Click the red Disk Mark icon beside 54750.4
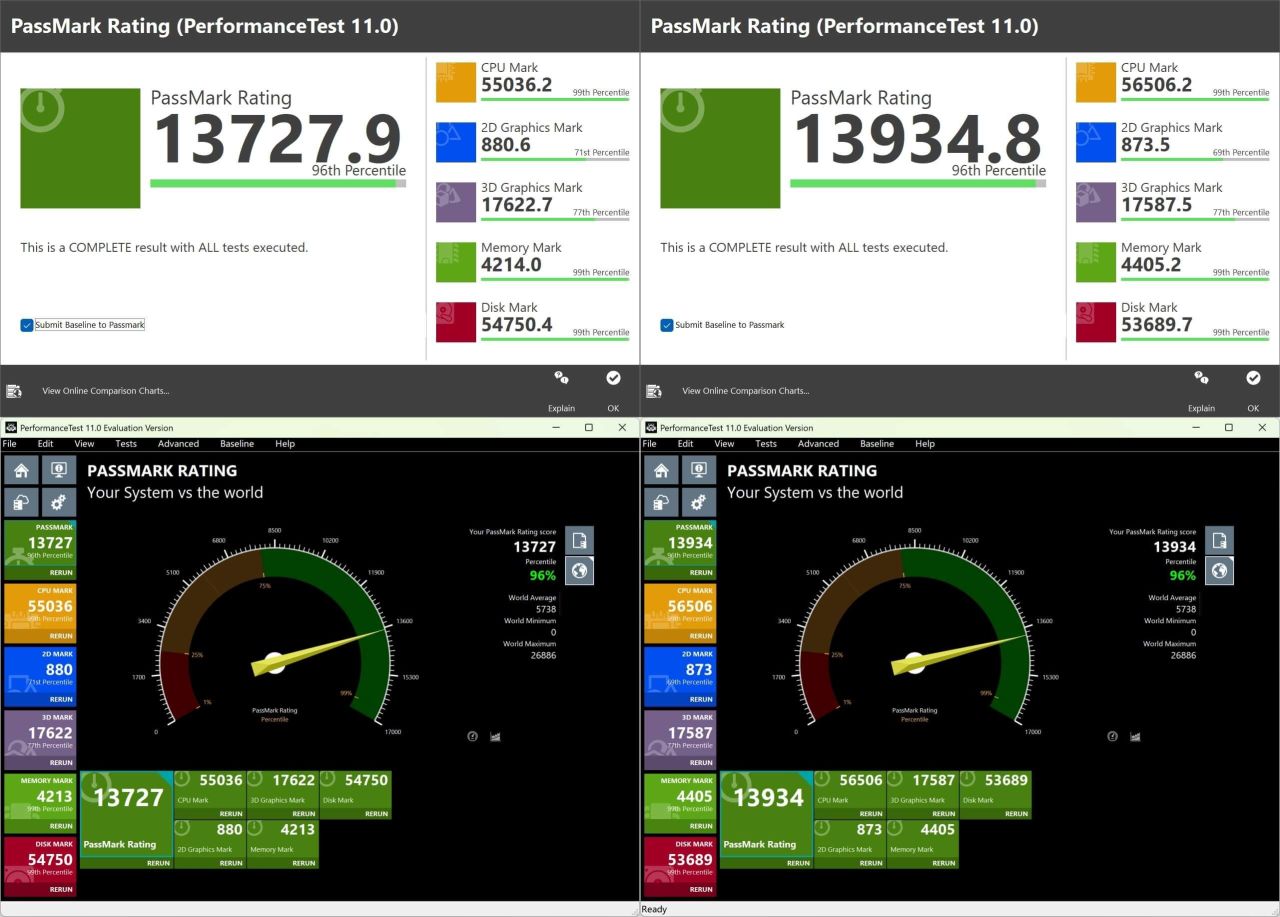 point(456,322)
